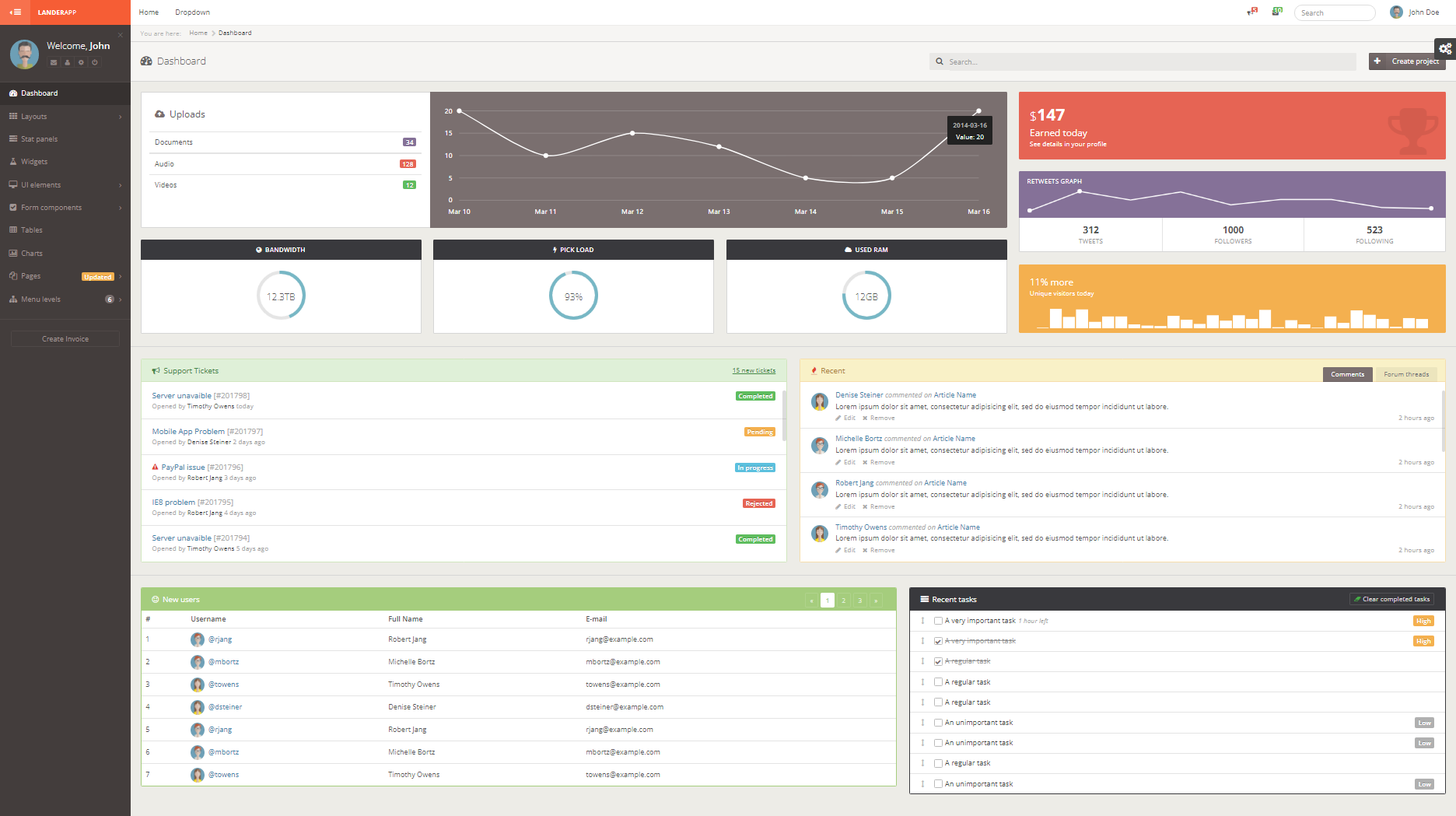Switch to the Forum threads tab
This screenshot has height=816, width=1456.
[x=1406, y=374]
